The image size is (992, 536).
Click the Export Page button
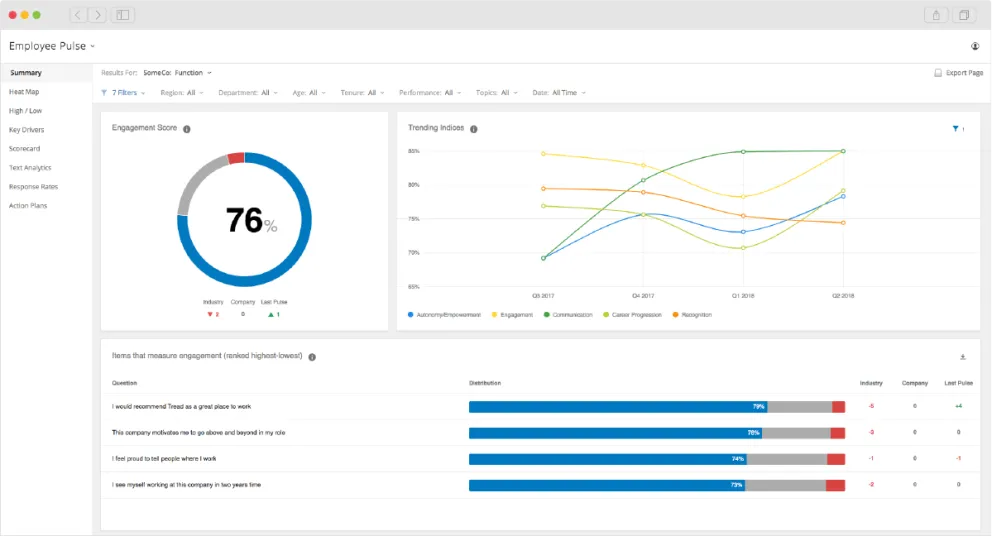tap(958, 73)
